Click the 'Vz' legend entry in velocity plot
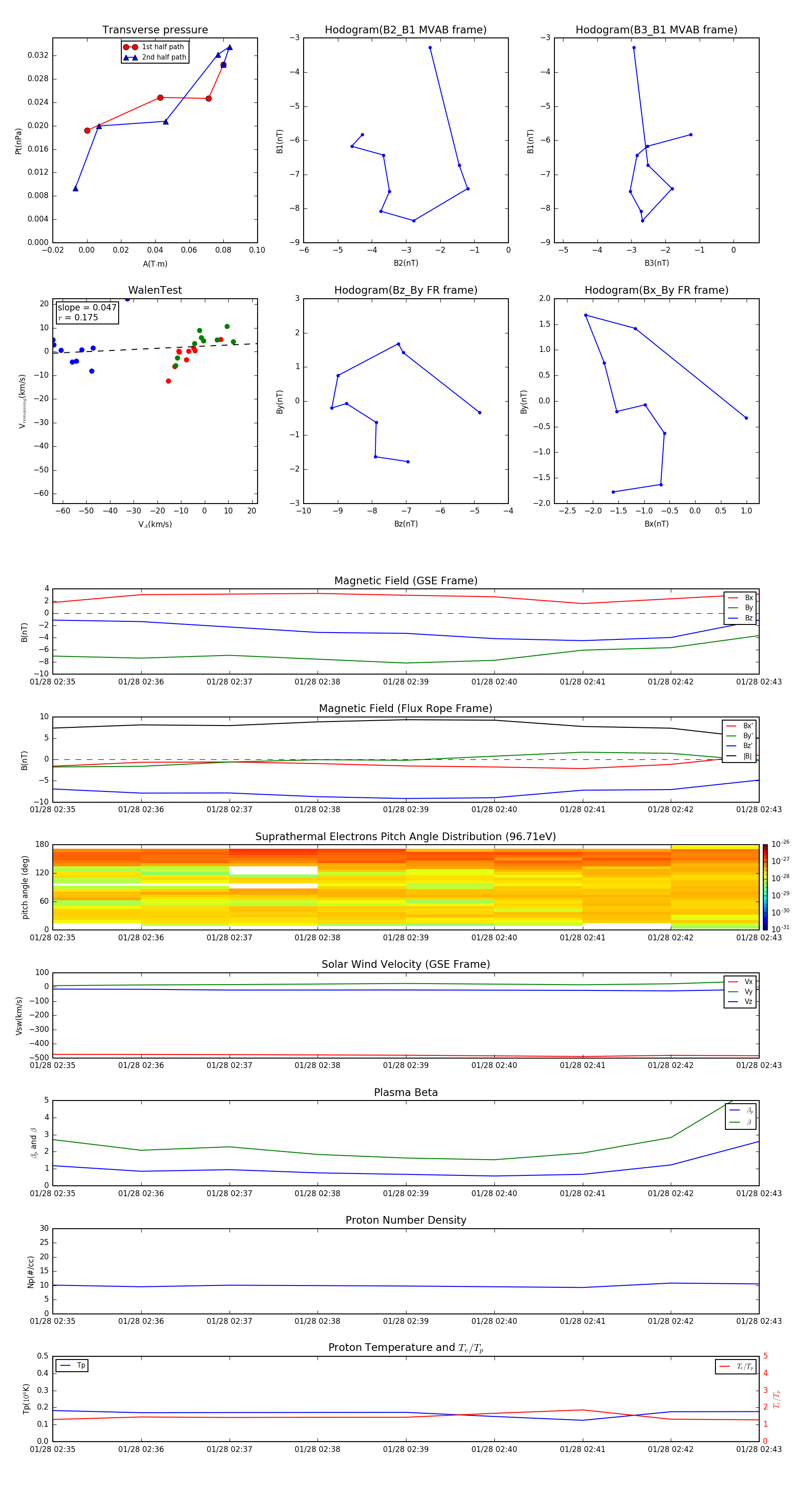The height and width of the screenshot is (1489, 812). [x=740, y=1002]
